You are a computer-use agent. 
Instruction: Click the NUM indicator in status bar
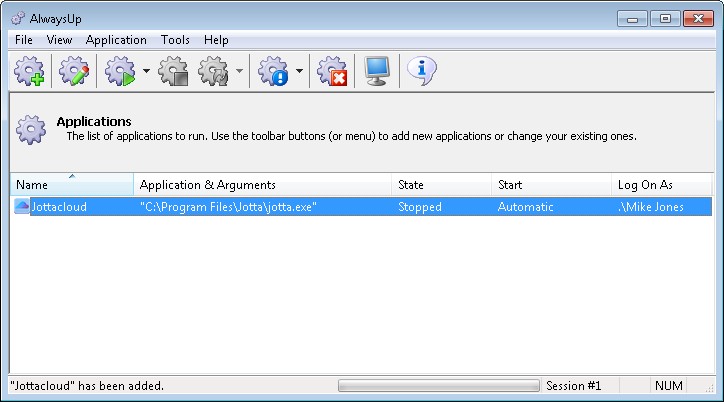pyautogui.click(x=669, y=385)
